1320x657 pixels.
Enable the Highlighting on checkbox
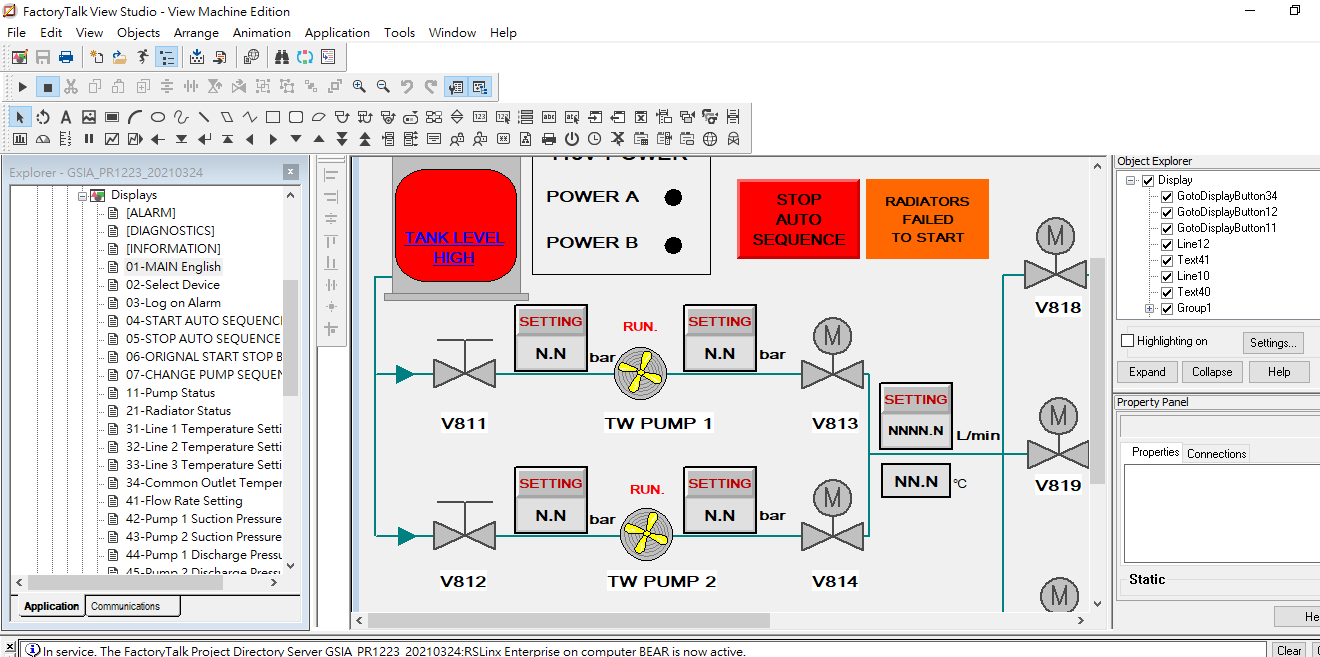[x=1128, y=341]
